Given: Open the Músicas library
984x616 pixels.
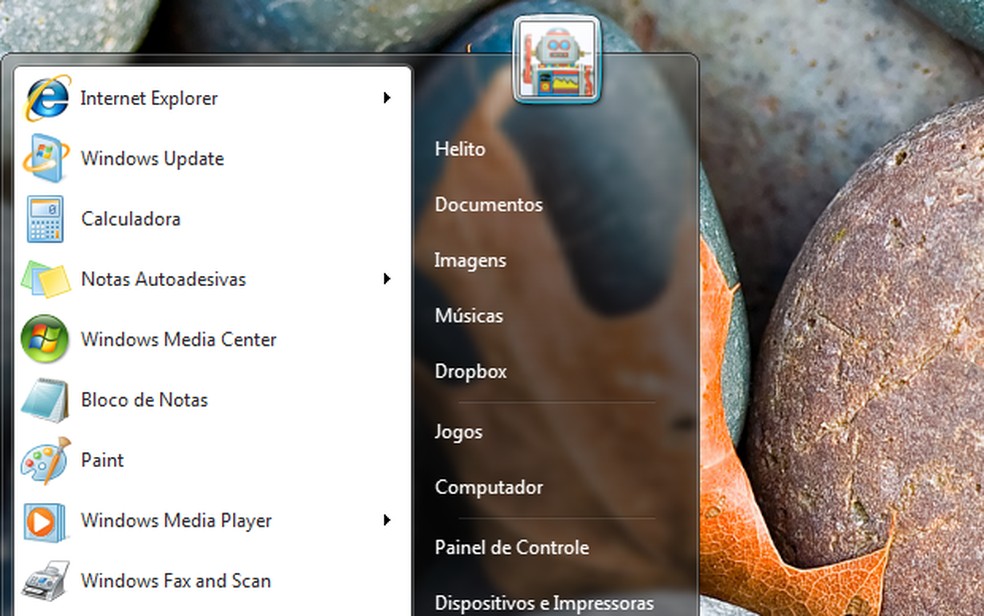Looking at the screenshot, I should click(x=469, y=316).
